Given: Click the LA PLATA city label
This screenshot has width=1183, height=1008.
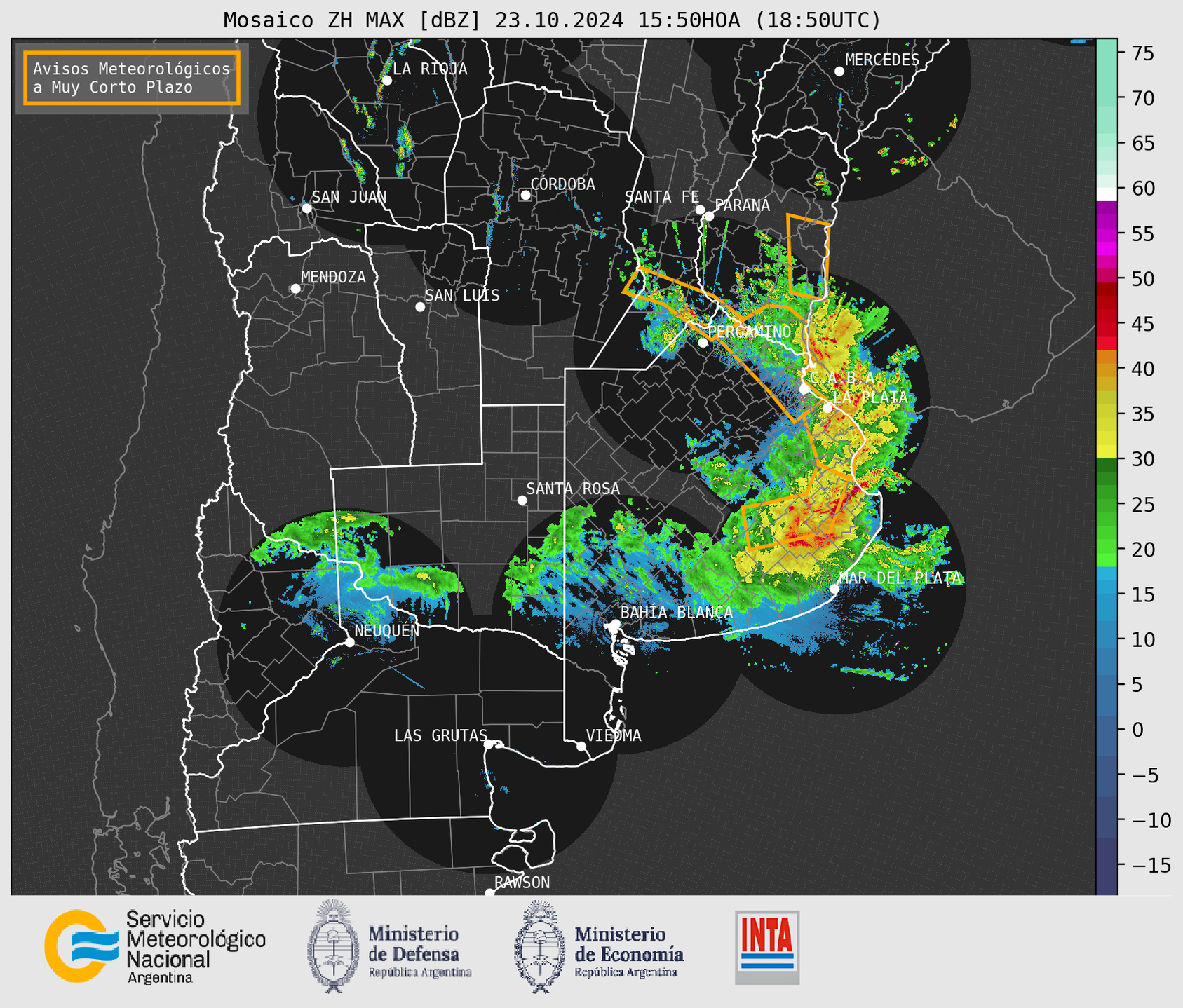Looking at the screenshot, I should pos(870,397).
